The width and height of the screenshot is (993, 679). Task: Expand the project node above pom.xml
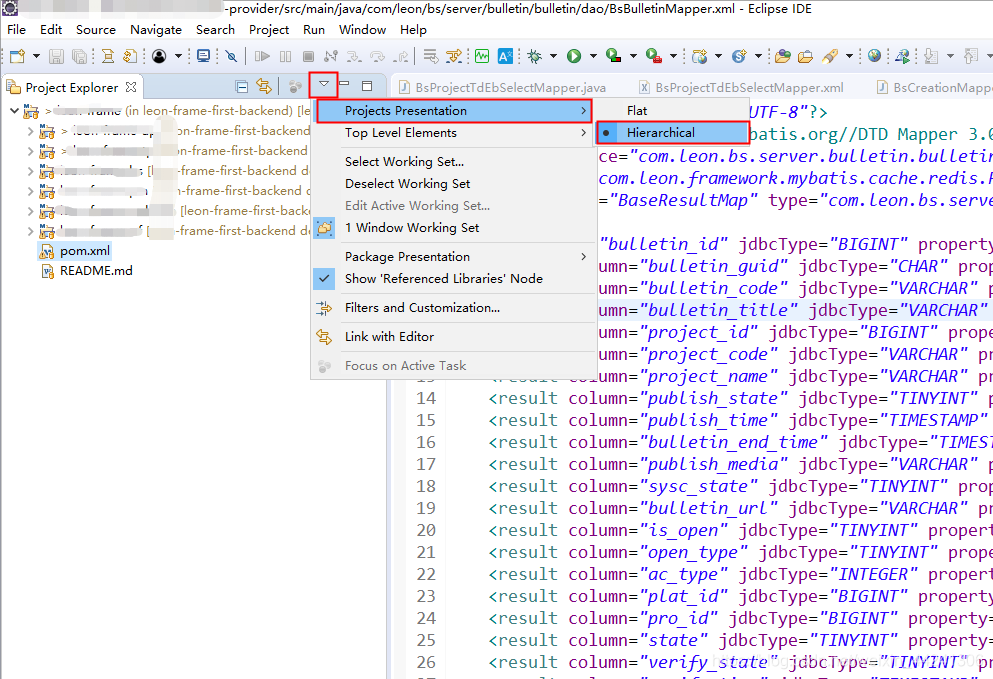click(30, 231)
